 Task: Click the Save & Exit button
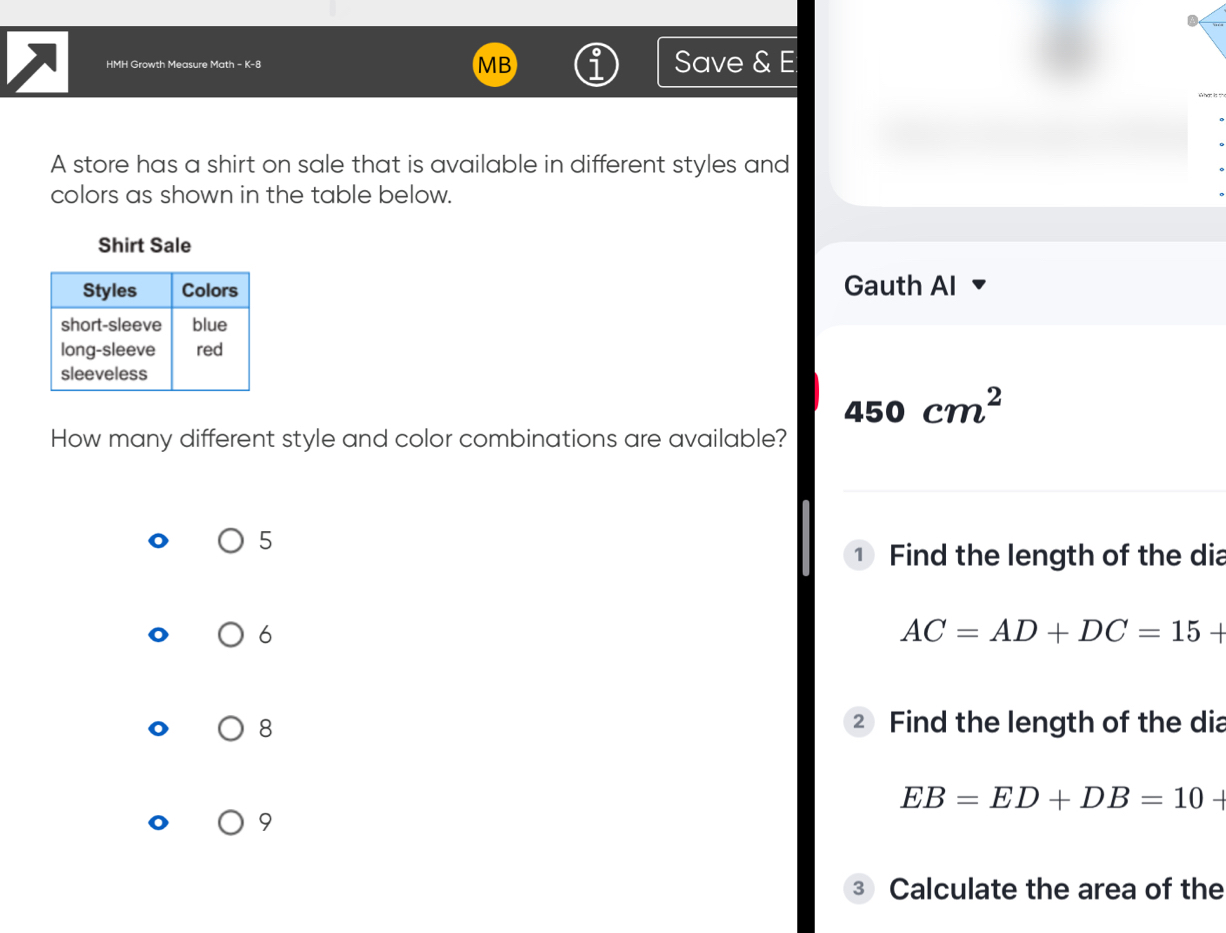click(727, 62)
